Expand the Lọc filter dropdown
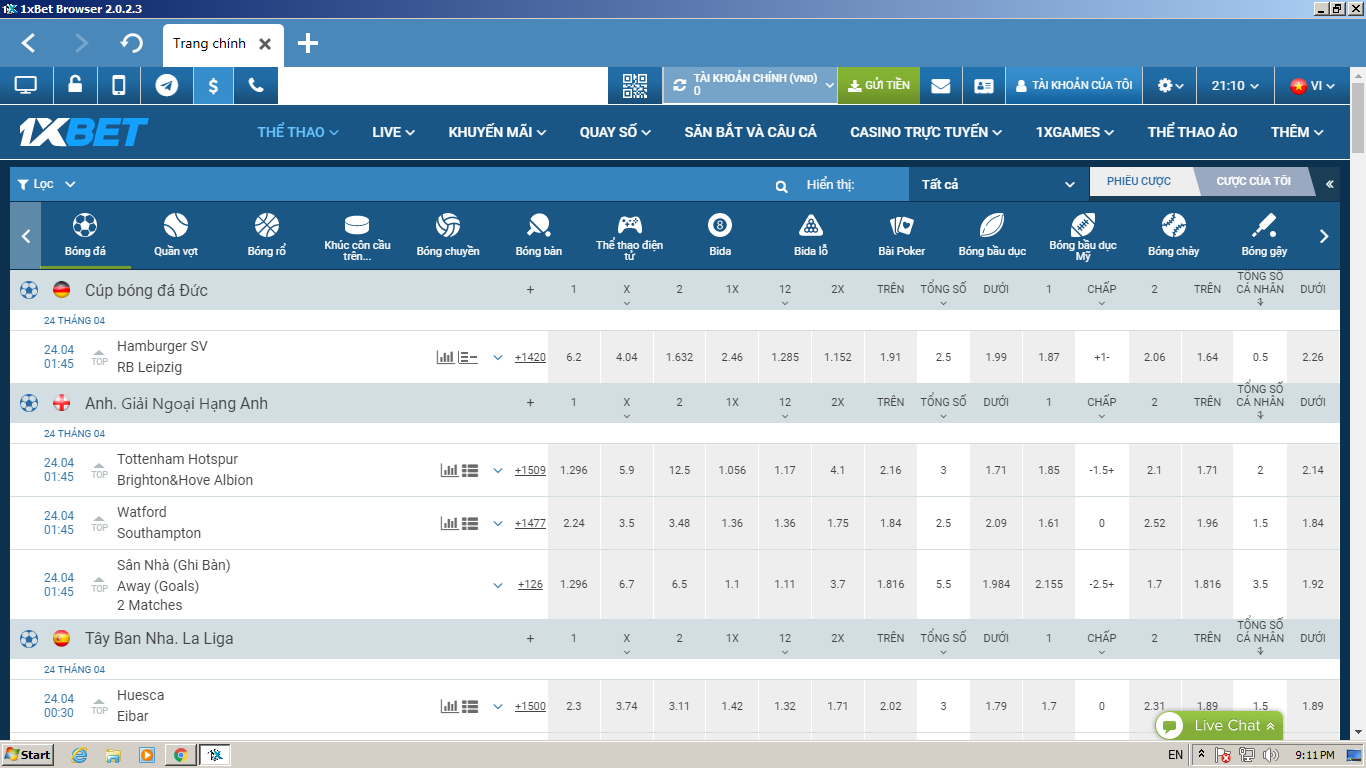The width and height of the screenshot is (1366, 768). point(47,184)
